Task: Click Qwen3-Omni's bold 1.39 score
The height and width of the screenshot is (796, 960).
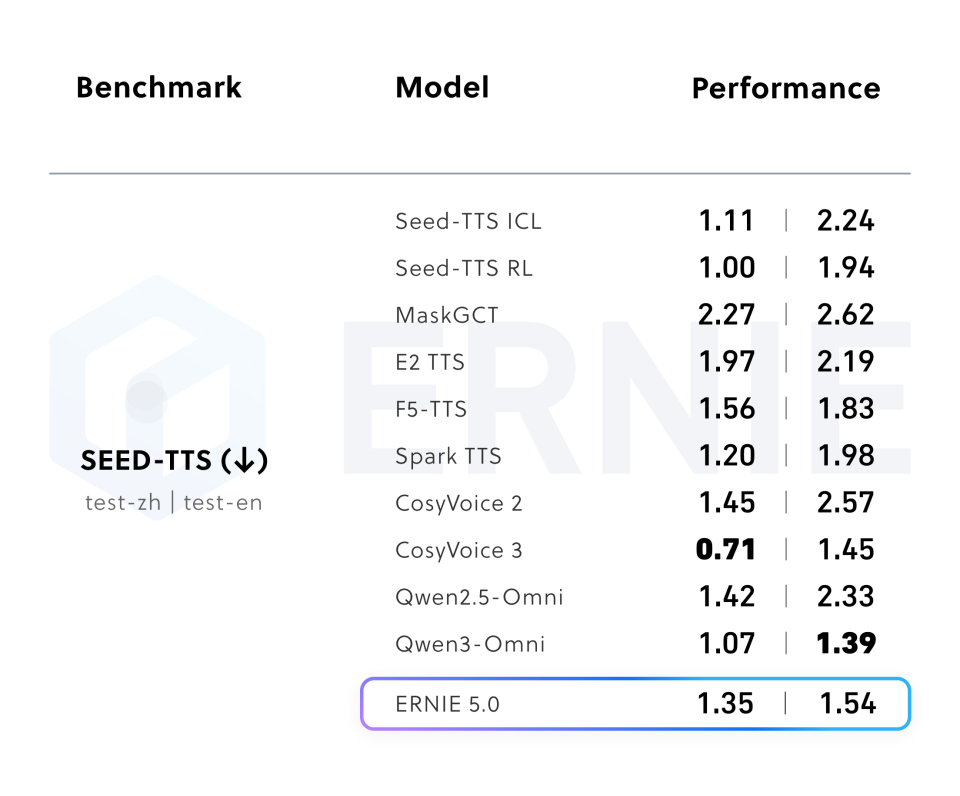Action: coord(846,644)
